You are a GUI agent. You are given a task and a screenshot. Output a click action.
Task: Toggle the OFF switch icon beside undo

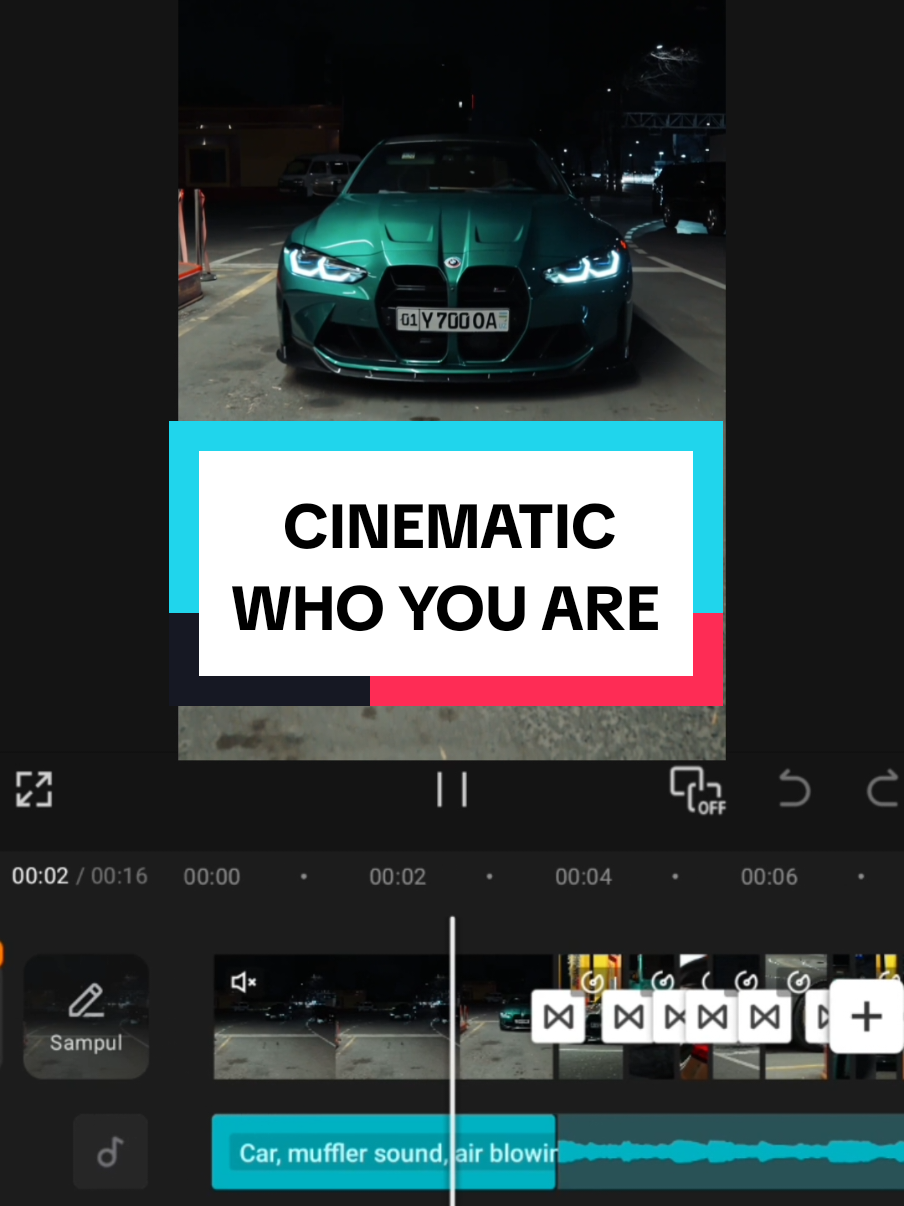tap(698, 790)
